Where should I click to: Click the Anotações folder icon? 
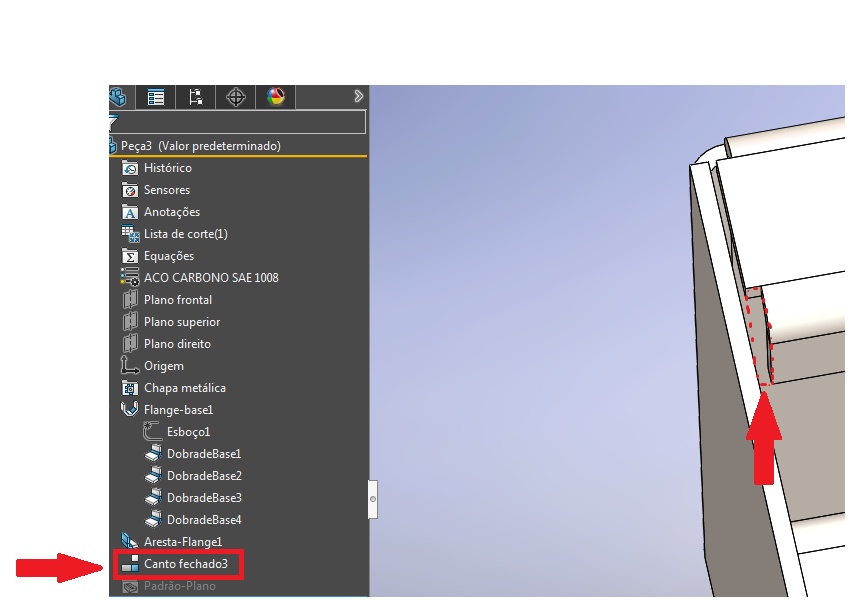tap(130, 212)
